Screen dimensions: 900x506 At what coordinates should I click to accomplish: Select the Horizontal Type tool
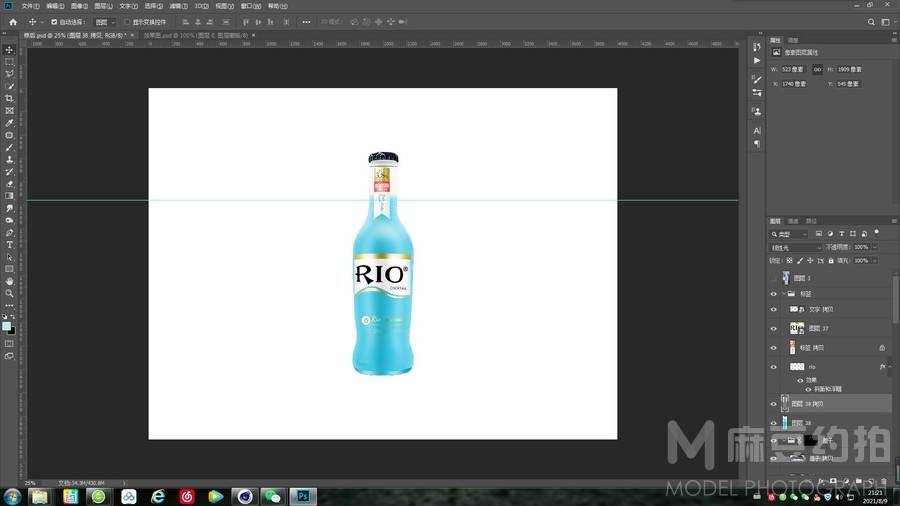click(9, 245)
